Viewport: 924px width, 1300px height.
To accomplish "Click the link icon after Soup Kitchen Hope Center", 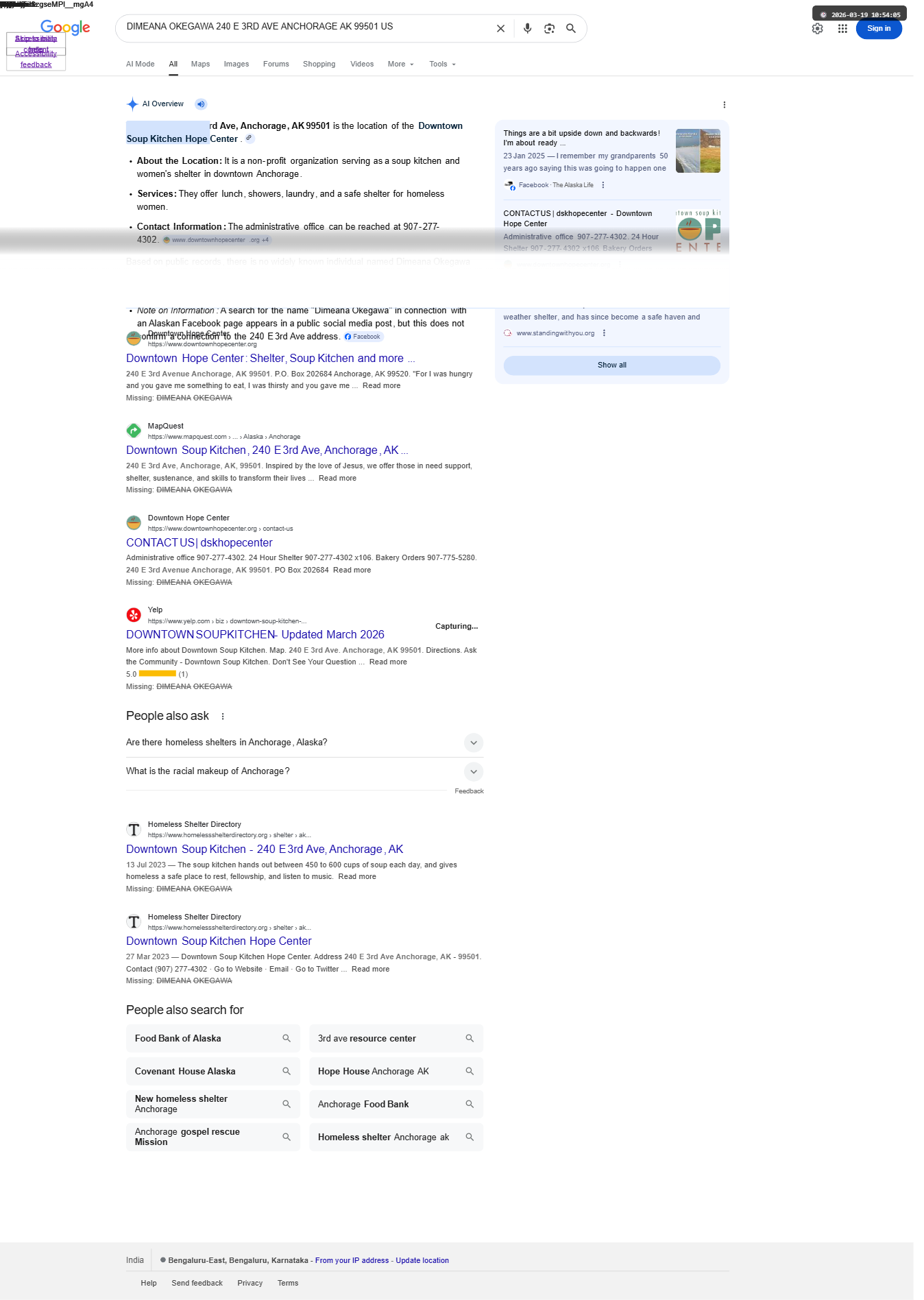I will pos(250,138).
